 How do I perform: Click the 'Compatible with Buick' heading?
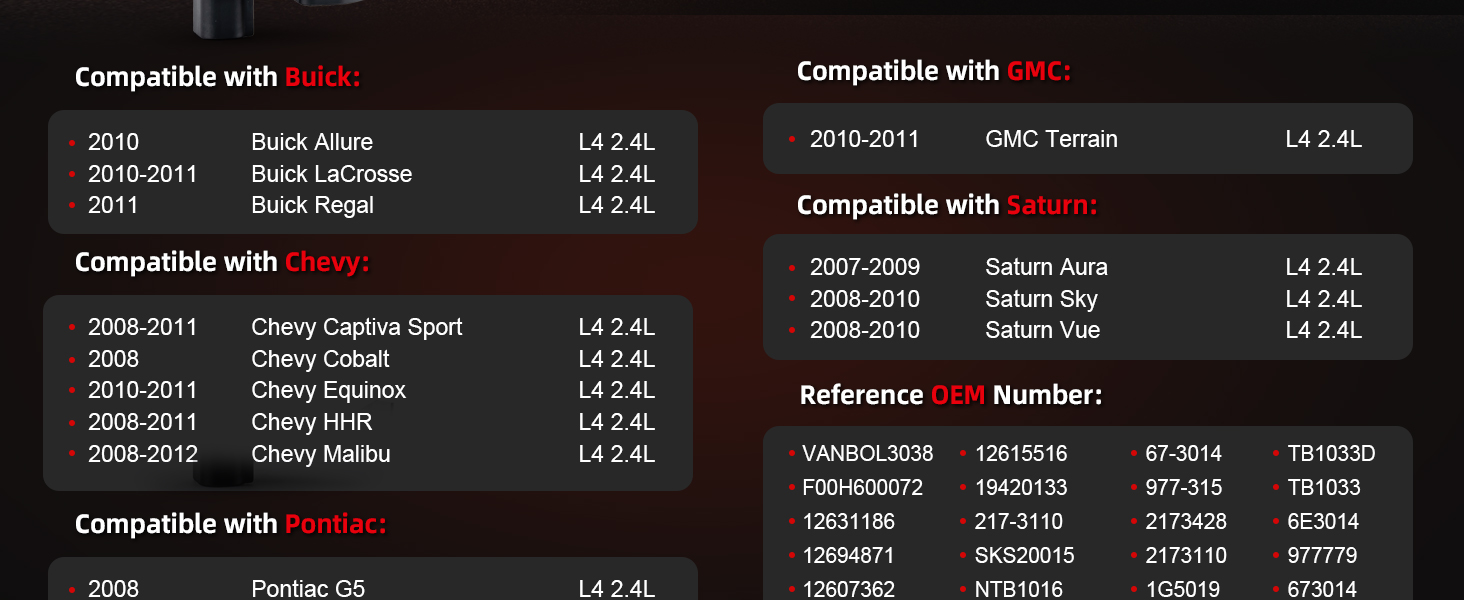(217, 77)
